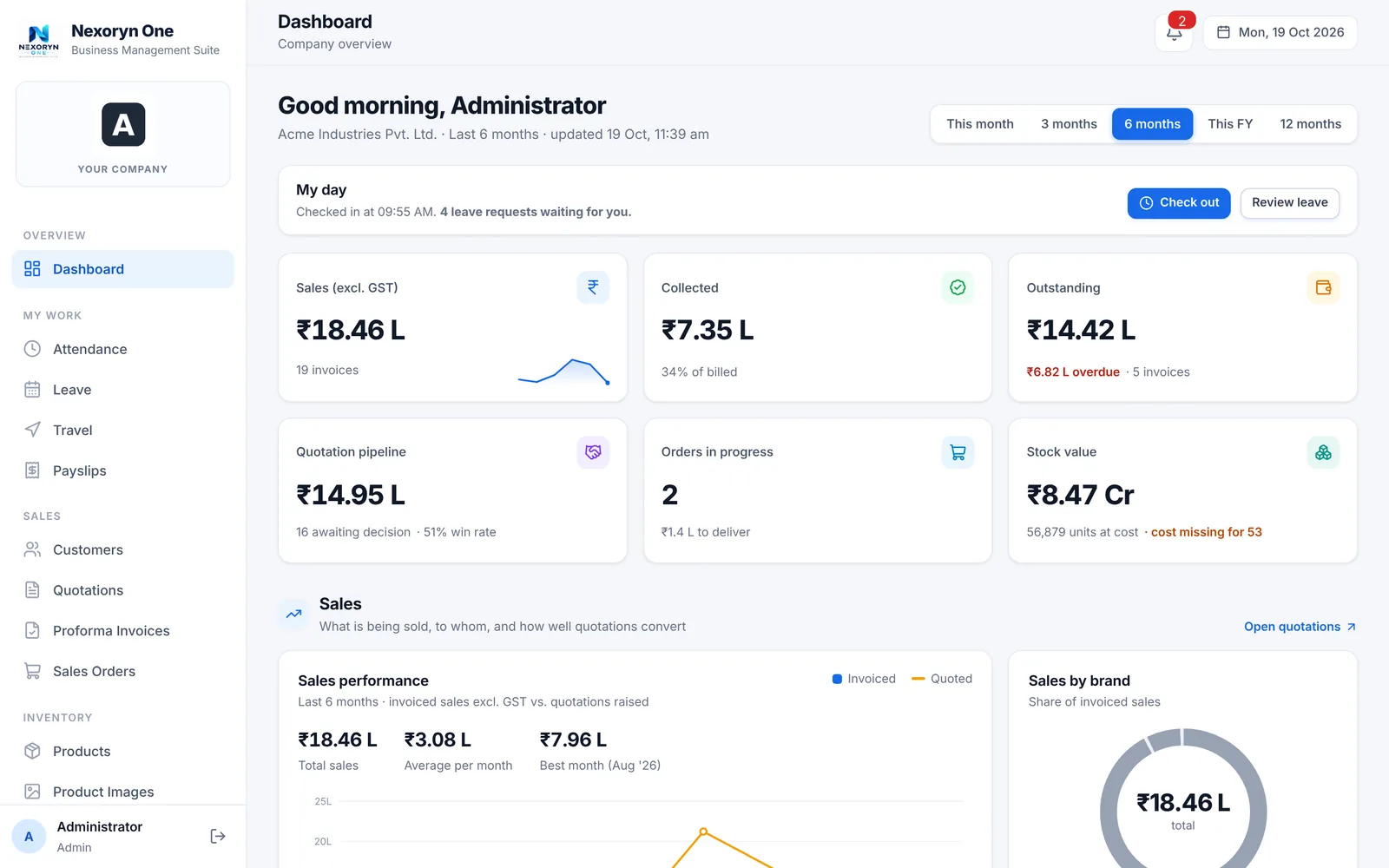Click the trend icon beside Sales heading
This screenshot has width=1389, height=868.
tap(294, 614)
